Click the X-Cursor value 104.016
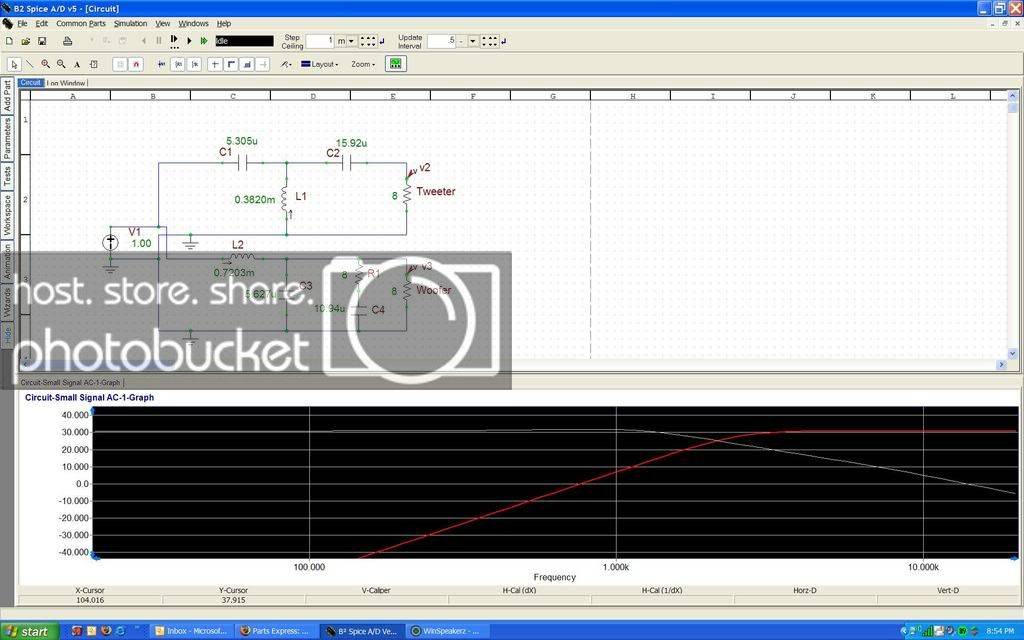Screen dimensions: 1024x640 pos(90,600)
